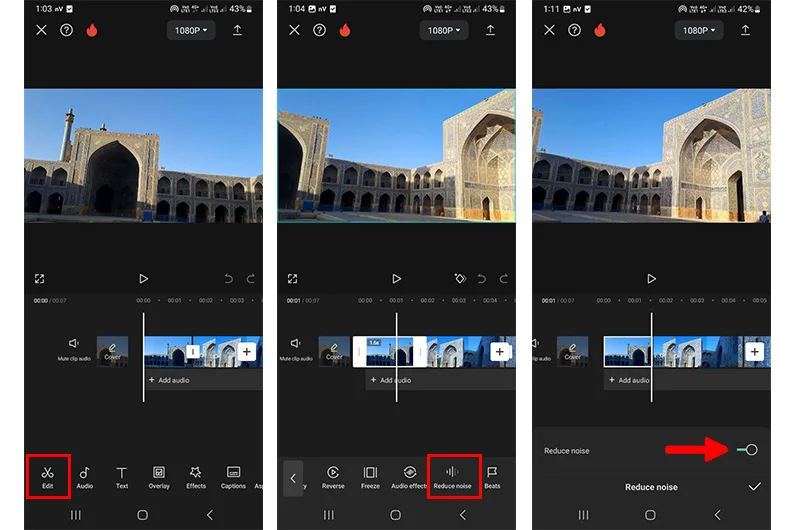The height and width of the screenshot is (530, 800).
Task: Expand 1080P resolution menu in middle screen
Action: point(444,31)
